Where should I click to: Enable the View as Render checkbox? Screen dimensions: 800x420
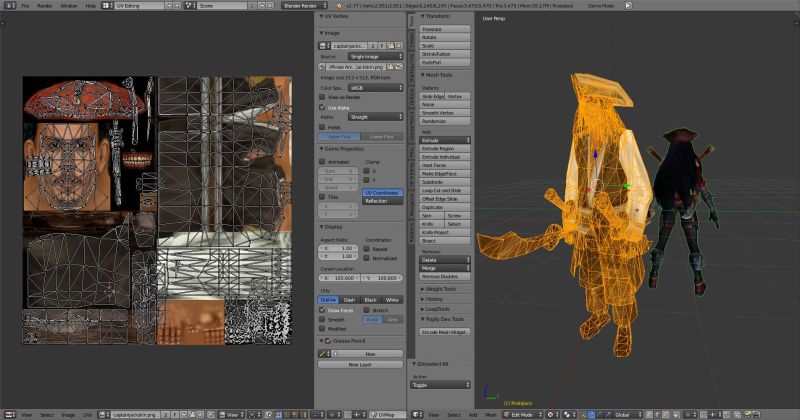(x=322, y=97)
